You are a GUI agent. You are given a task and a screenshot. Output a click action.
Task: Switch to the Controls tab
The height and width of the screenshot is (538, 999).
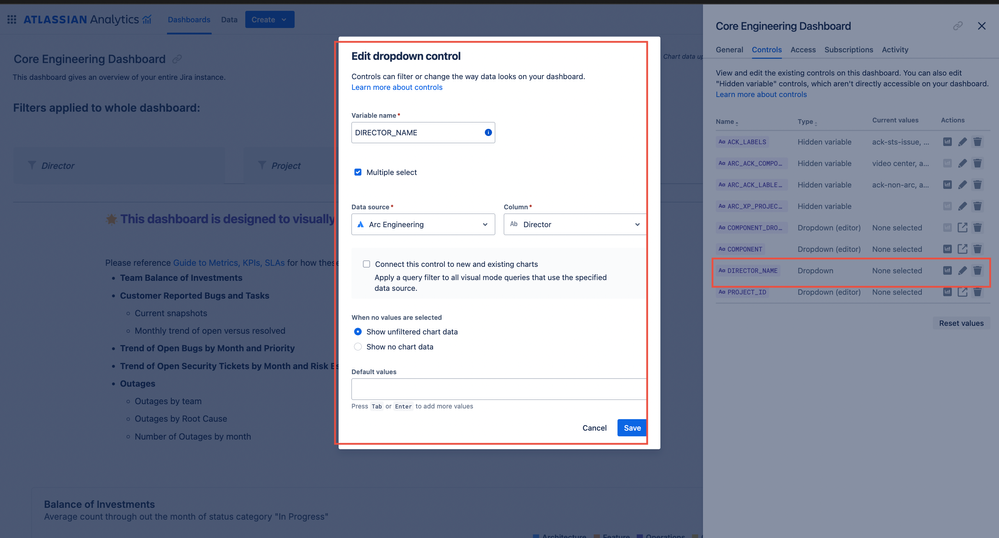point(766,50)
